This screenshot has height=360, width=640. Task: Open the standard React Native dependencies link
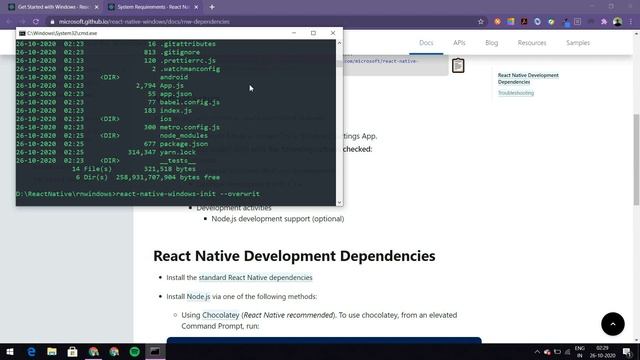[x=256, y=278]
